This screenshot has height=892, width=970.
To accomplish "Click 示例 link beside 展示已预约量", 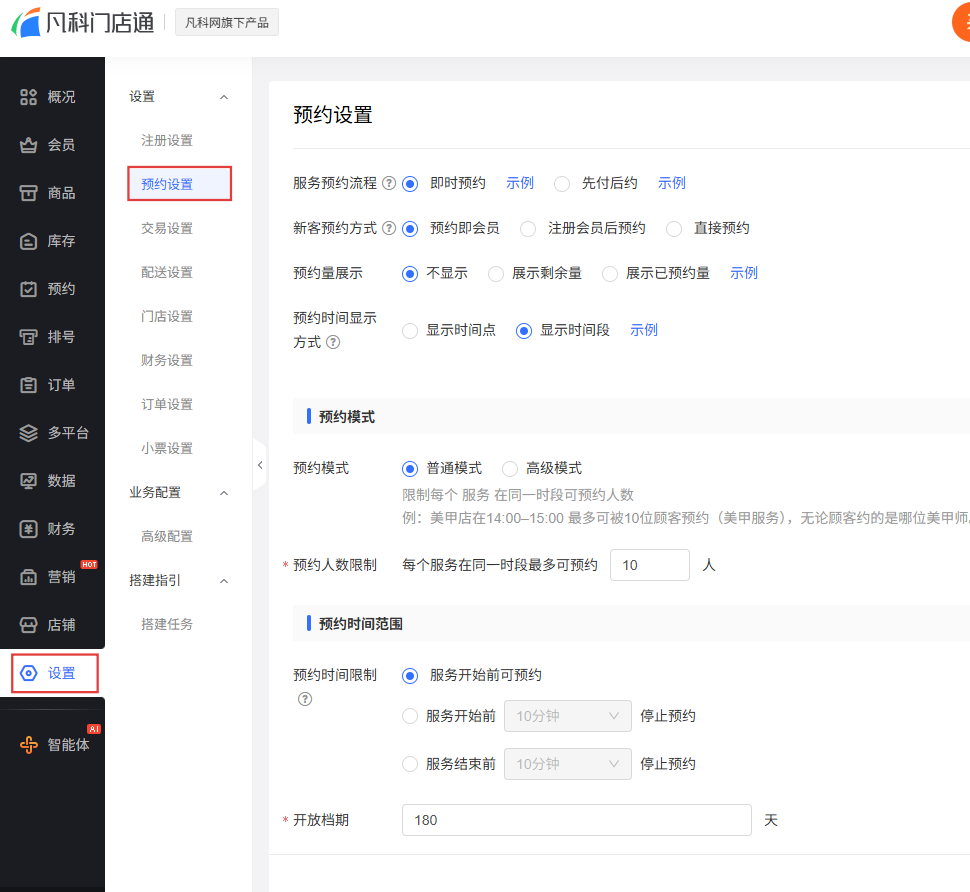I will click(x=744, y=273).
